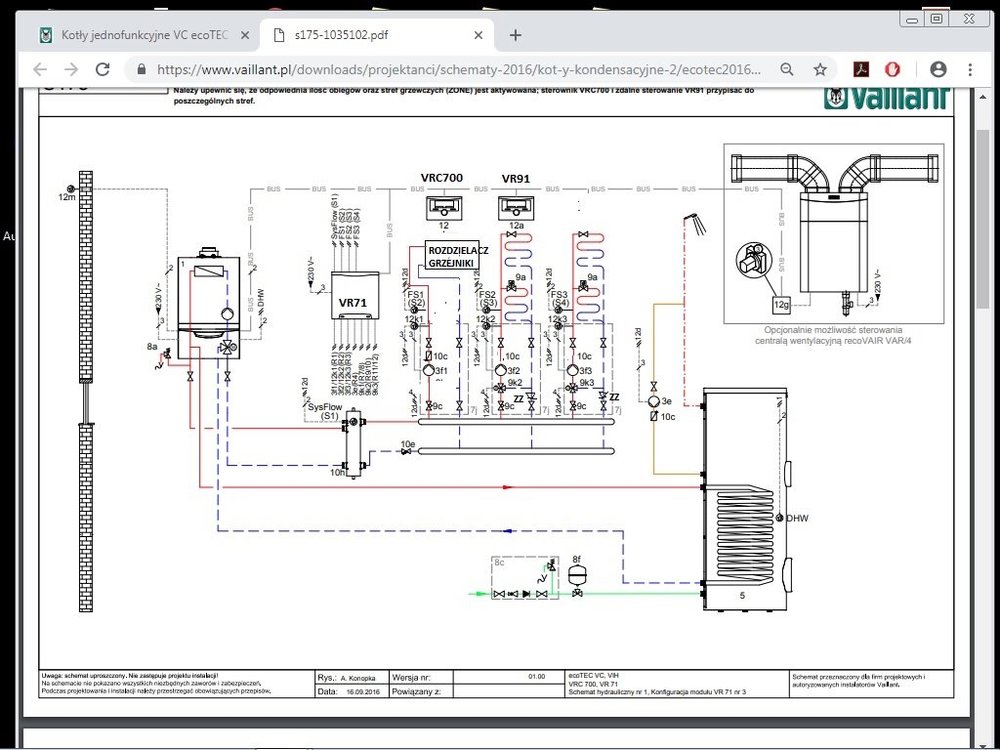This screenshot has height=750, width=1000.
Task: Open a new browser tab
Action: (515, 35)
